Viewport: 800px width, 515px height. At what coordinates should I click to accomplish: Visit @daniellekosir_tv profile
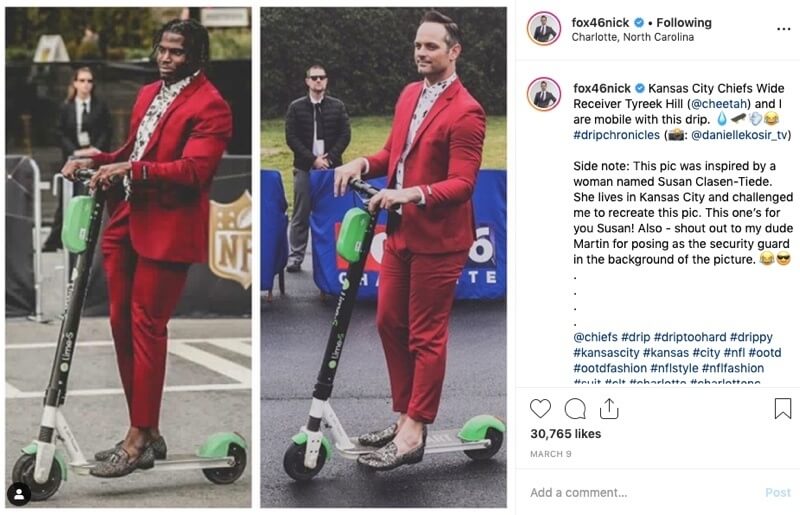pos(739,135)
